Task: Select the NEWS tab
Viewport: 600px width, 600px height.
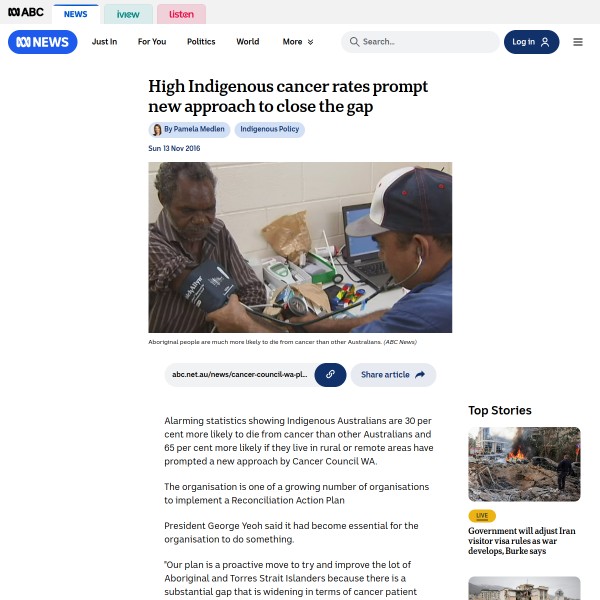Action: [x=75, y=14]
